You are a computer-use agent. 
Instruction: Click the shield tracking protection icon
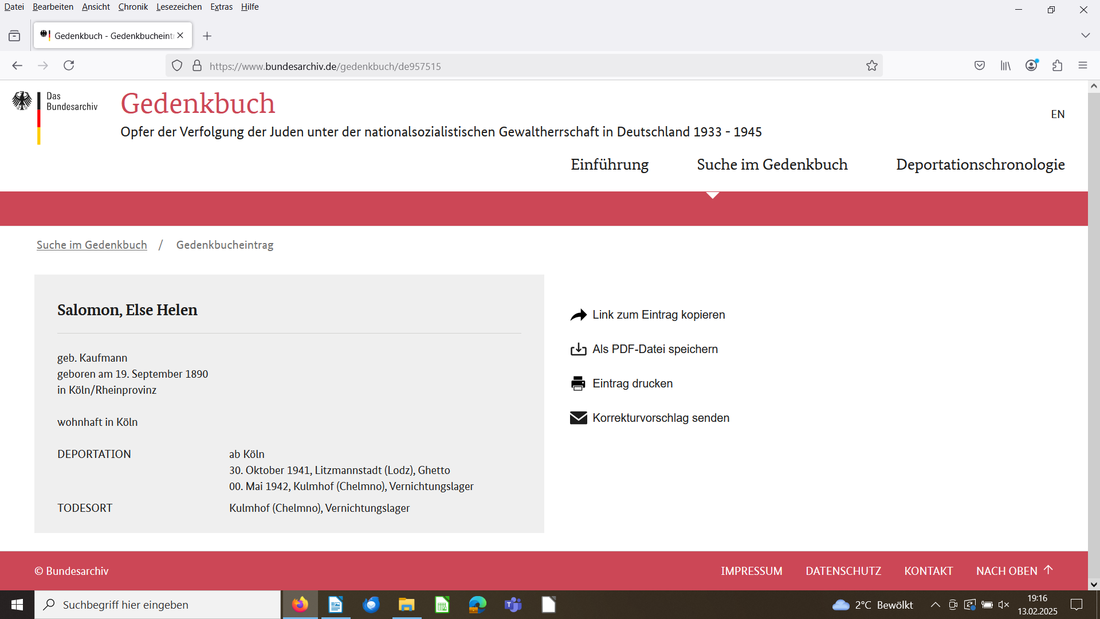coord(177,65)
